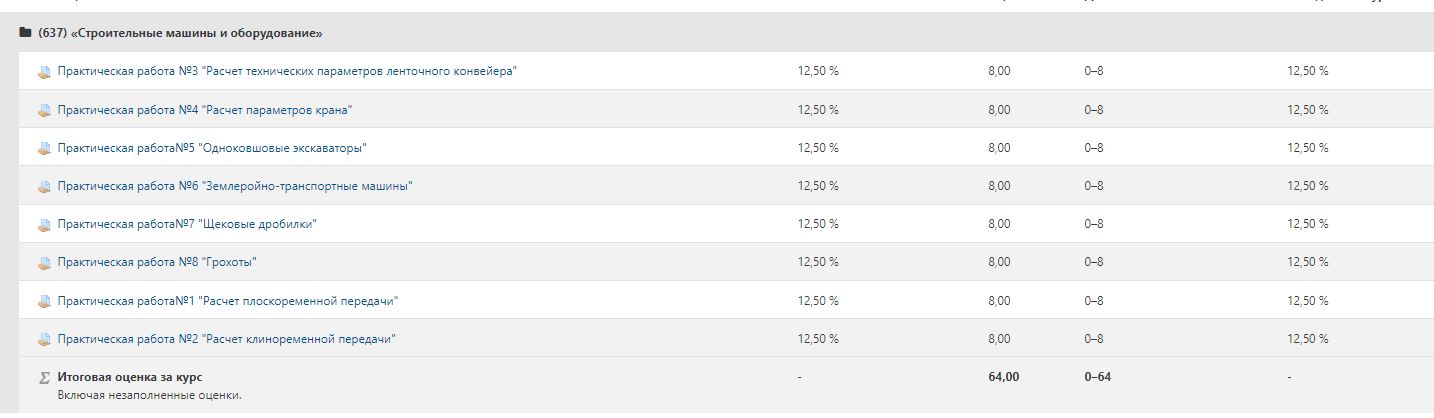Click assignment icon beside "Расчет клиноременной передачи"
This screenshot has width=1434, height=418.
pos(44,339)
